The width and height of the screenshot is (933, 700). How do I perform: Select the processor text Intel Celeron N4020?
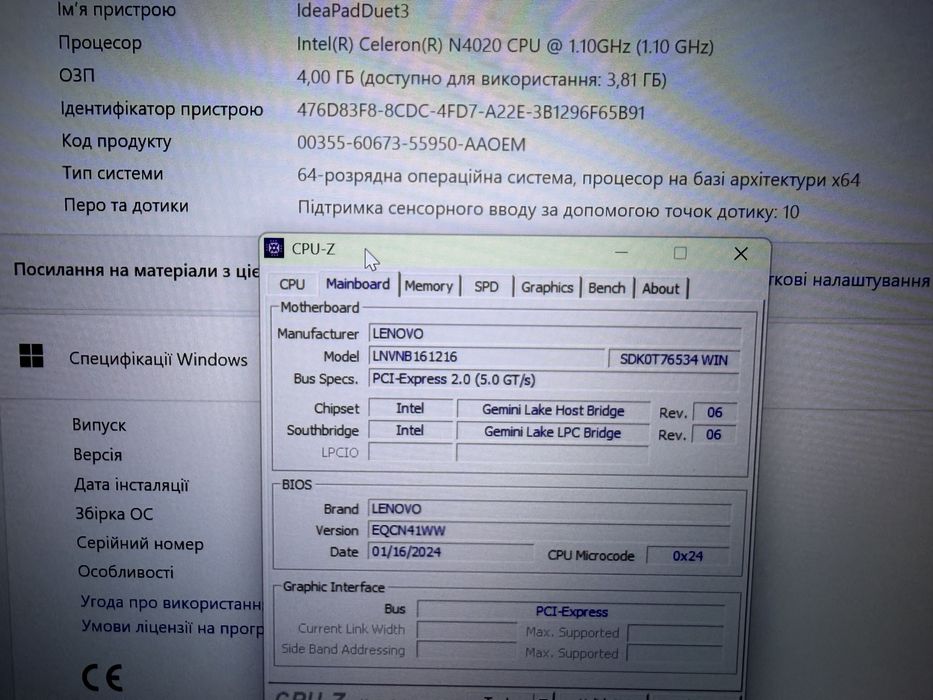(505, 46)
